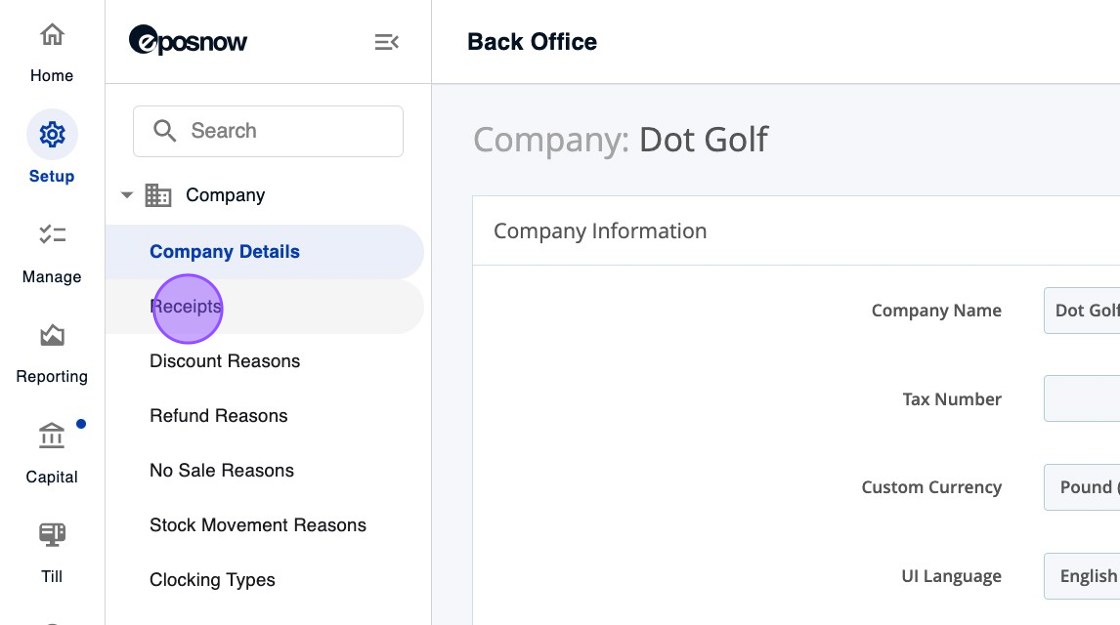The height and width of the screenshot is (625, 1120).
Task: Click the sidebar Search field
Action: (x=280, y=131)
